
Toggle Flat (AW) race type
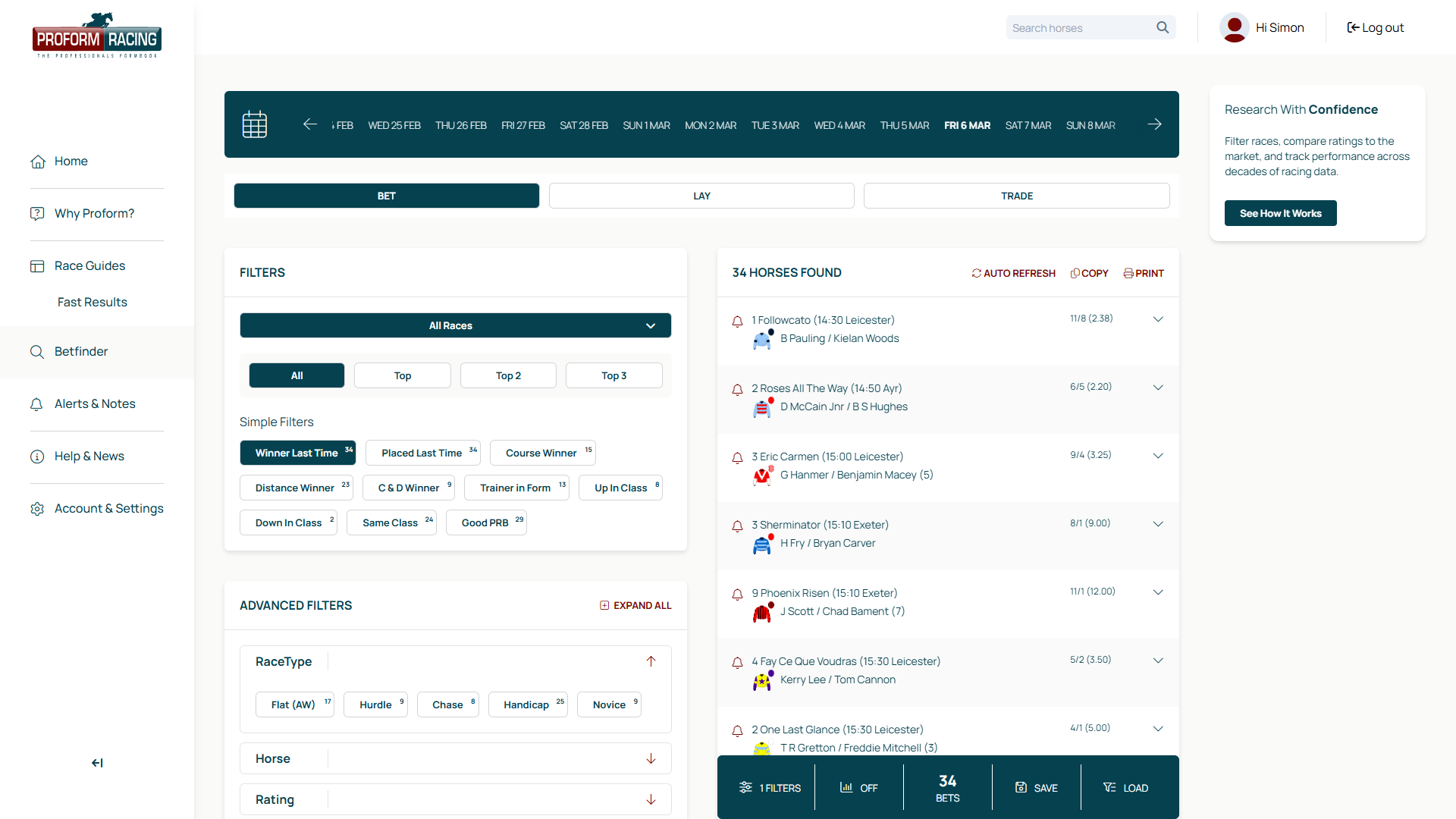pos(295,704)
